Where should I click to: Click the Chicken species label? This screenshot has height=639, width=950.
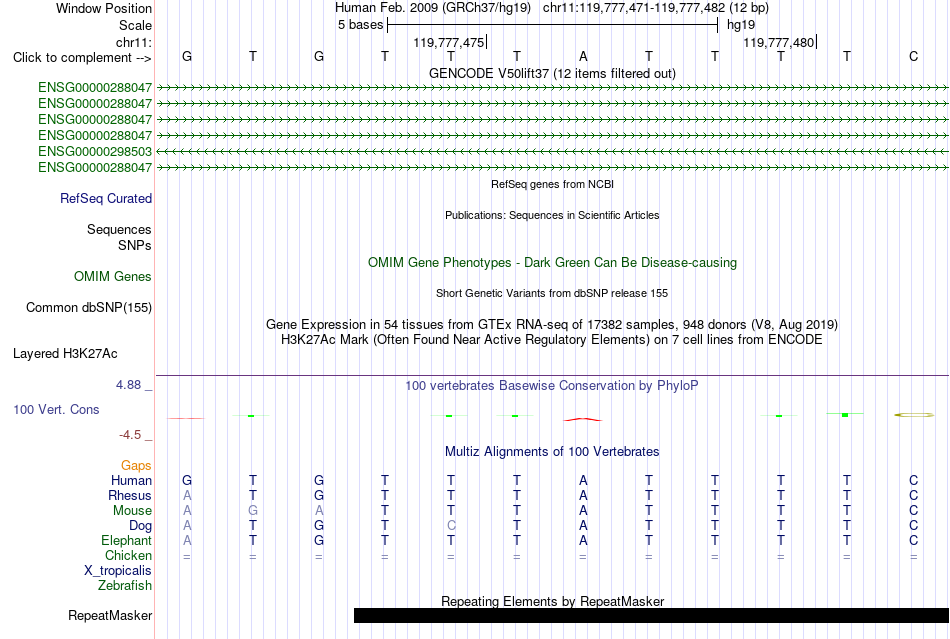(x=128, y=555)
